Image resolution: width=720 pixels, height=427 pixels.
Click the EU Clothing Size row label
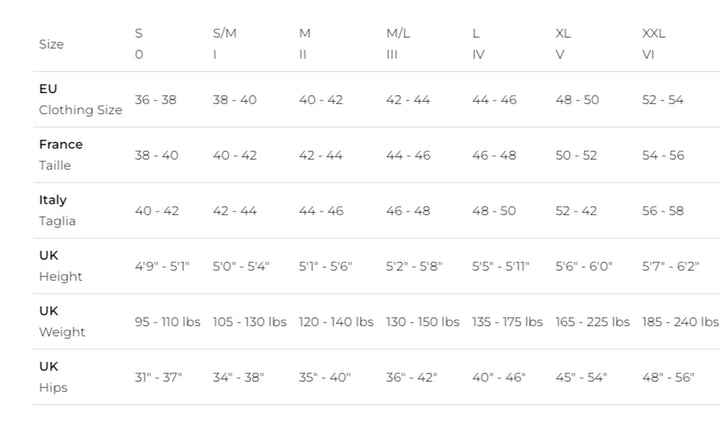(x=80, y=99)
